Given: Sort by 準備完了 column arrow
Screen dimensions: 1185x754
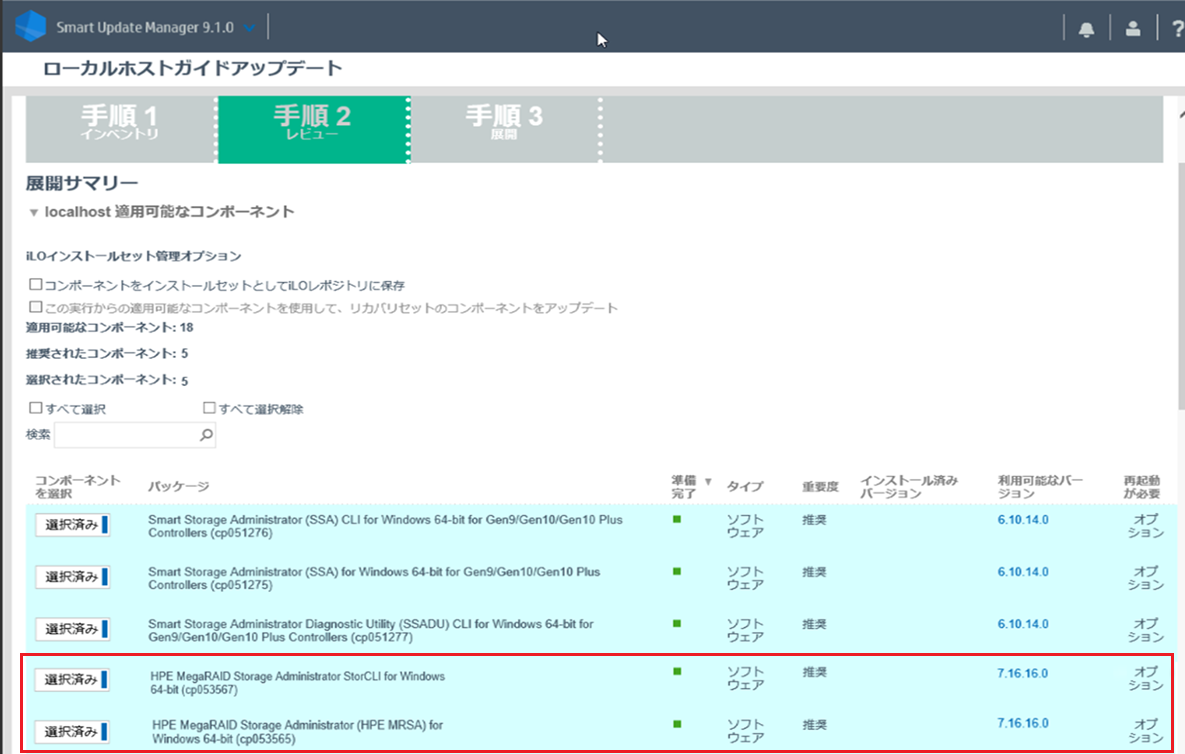Looking at the screenshot, I should (708, 481).
